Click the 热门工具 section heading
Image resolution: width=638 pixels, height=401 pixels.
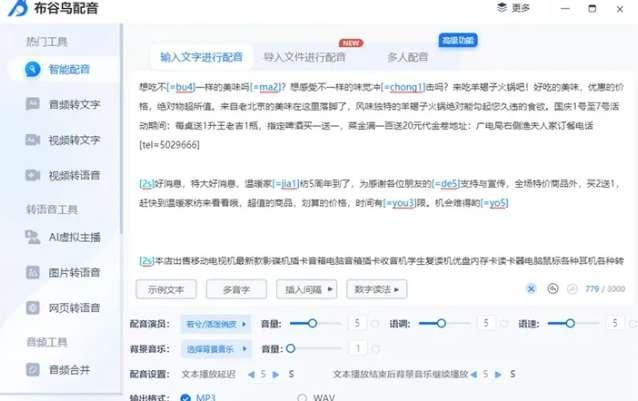tap(47, 41)
